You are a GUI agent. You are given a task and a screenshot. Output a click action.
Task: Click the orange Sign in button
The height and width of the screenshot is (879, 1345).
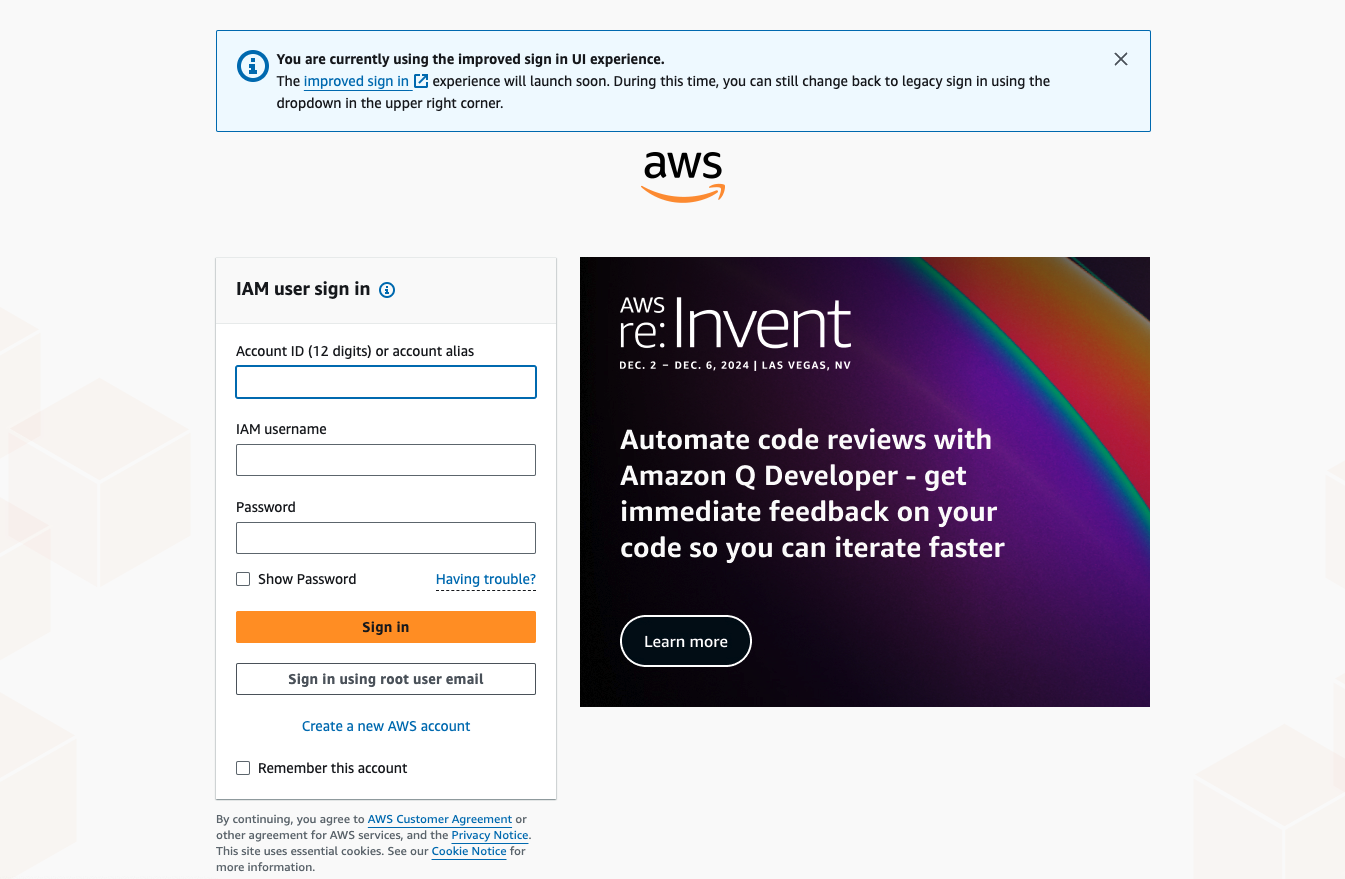click(386, 627)
